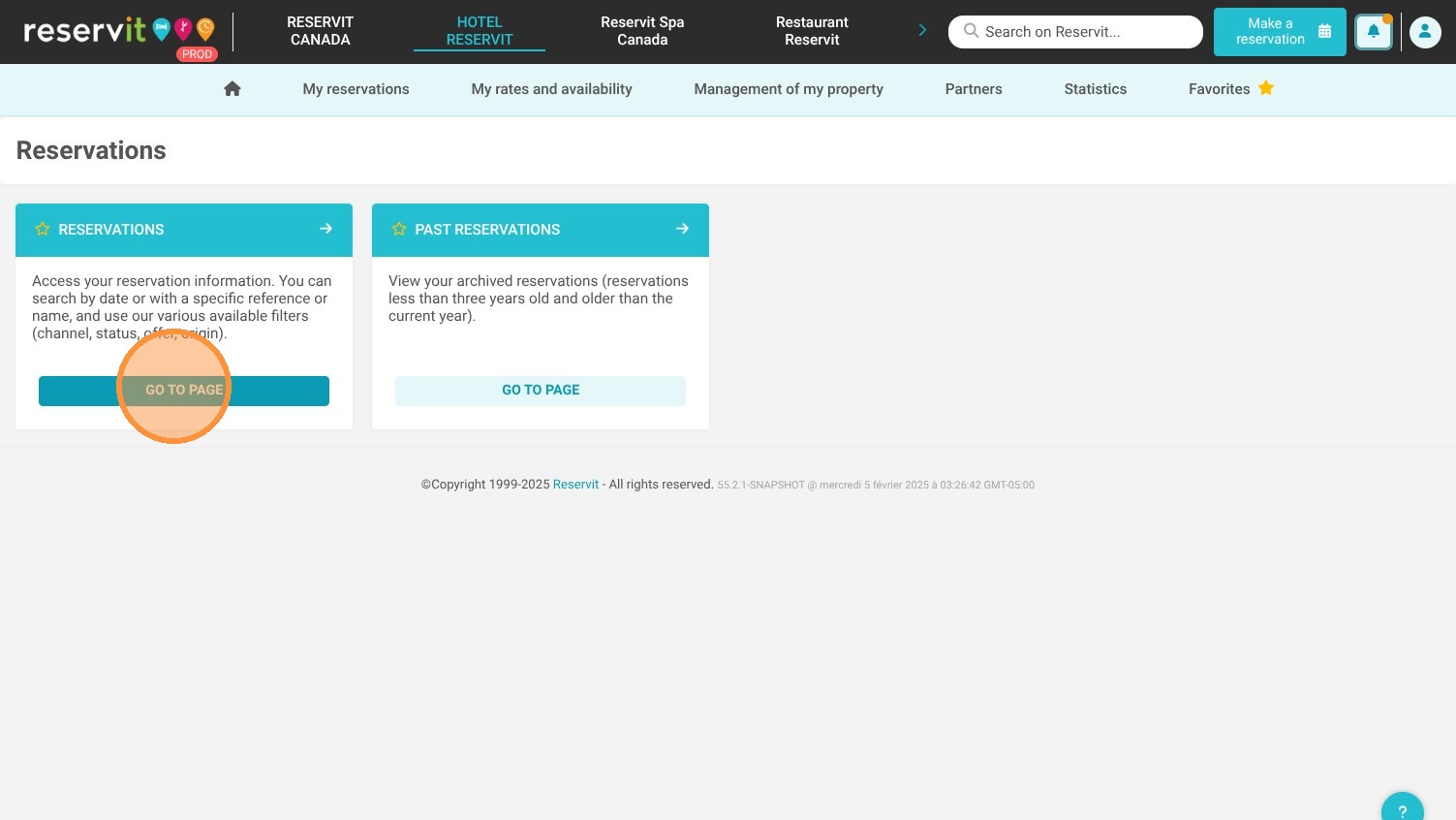Click the Reservations page heading
The width and height of the screenshot is (1456, 820).
click(91, 150)
